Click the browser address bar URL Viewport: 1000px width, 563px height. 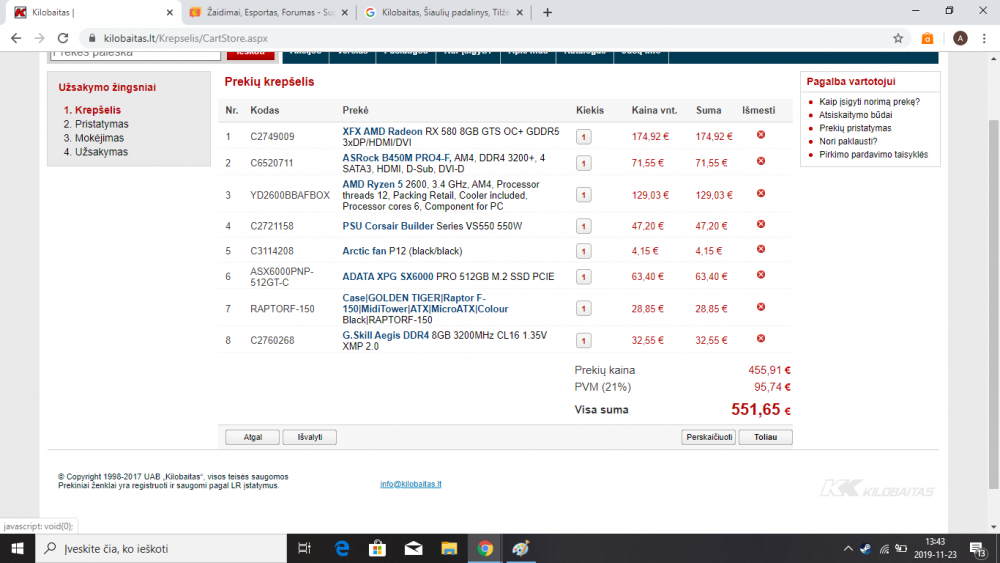point(186,38)
